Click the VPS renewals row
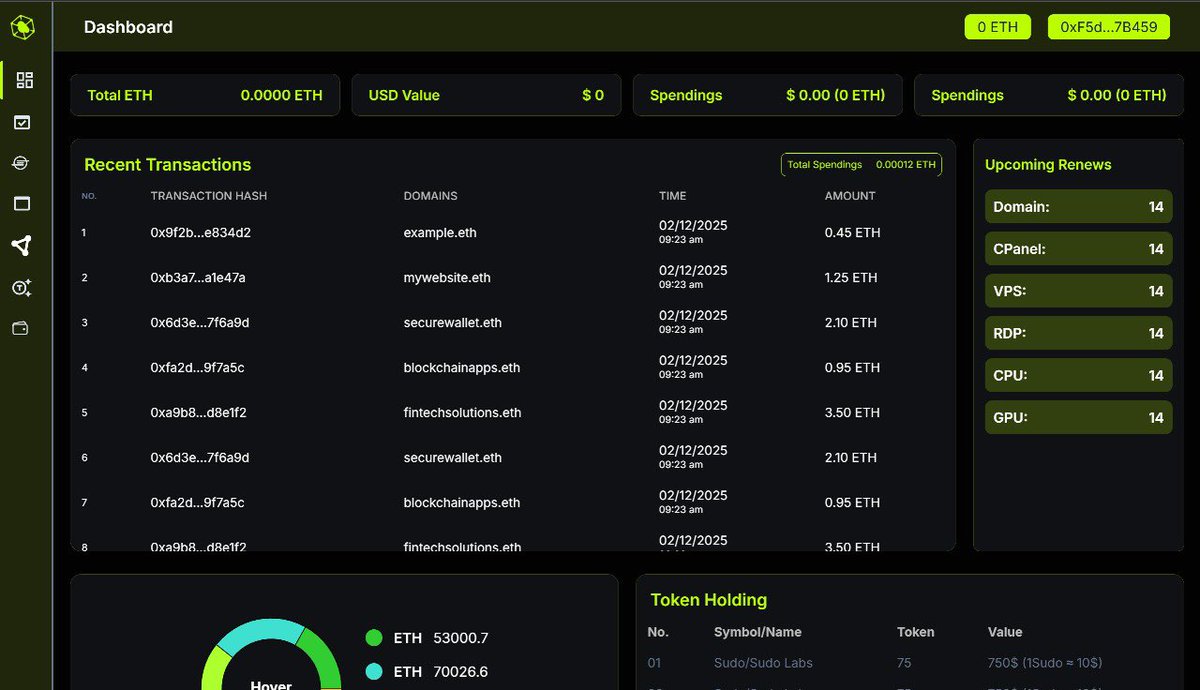This screenshot has width=1200, height=690. pos(1078,291)
